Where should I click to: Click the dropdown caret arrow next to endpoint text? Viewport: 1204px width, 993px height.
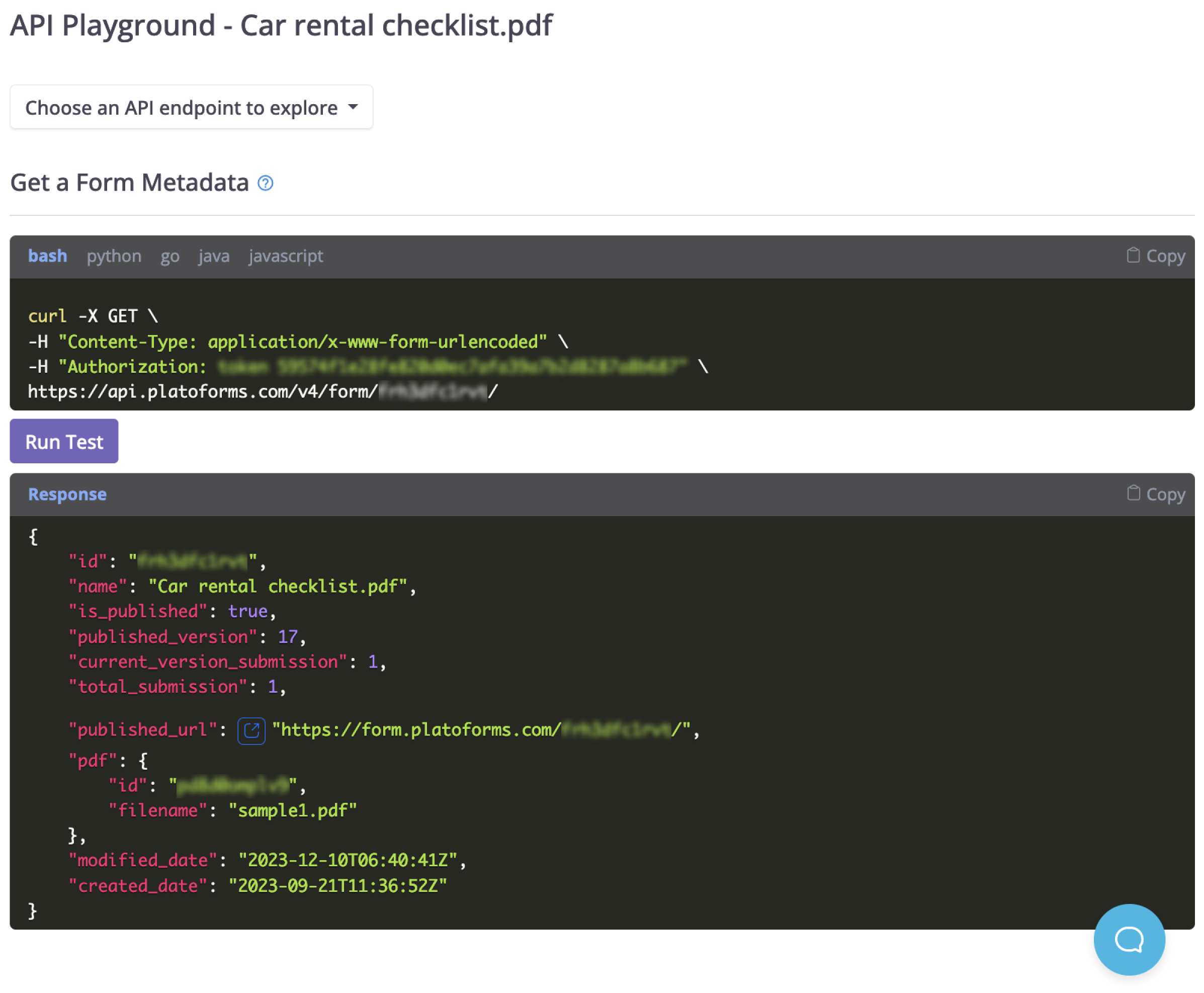353,108
